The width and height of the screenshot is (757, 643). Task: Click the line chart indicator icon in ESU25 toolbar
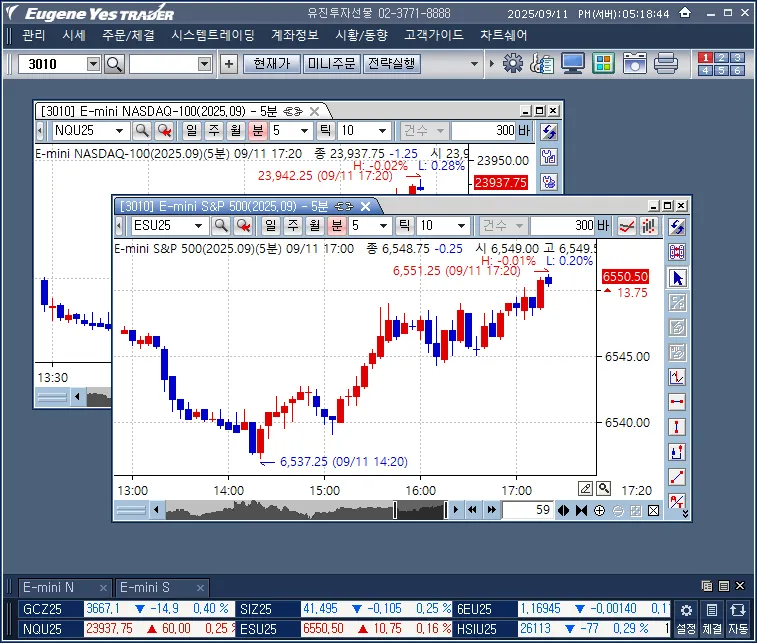coord(627,225)
